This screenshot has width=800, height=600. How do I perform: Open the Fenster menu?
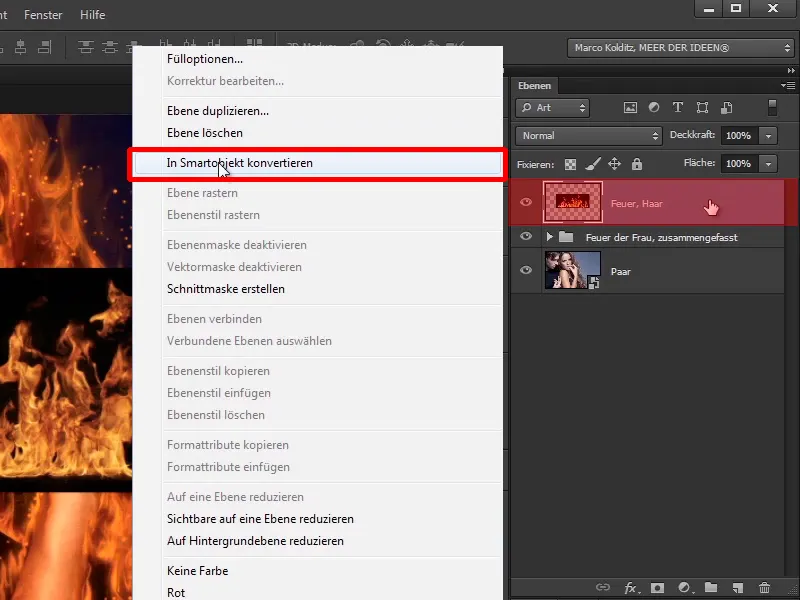43,15
